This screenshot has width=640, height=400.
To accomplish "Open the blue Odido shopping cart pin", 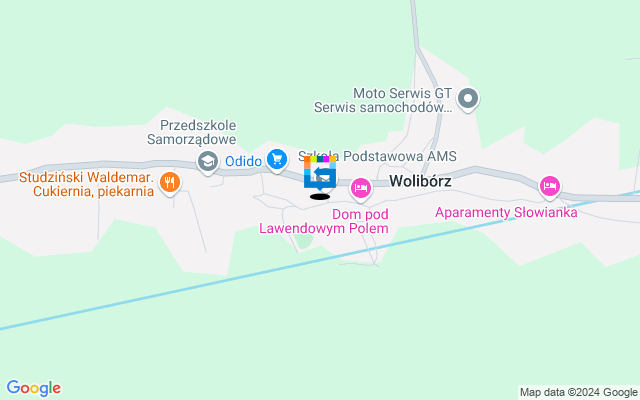I will tap(277, 160).
